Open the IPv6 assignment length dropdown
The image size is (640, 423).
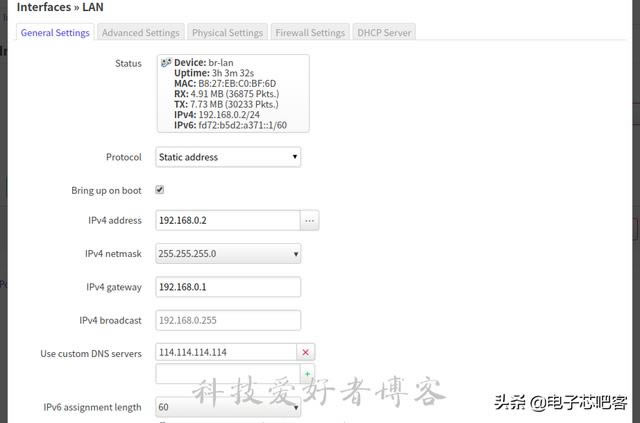(x=228, y=407)
